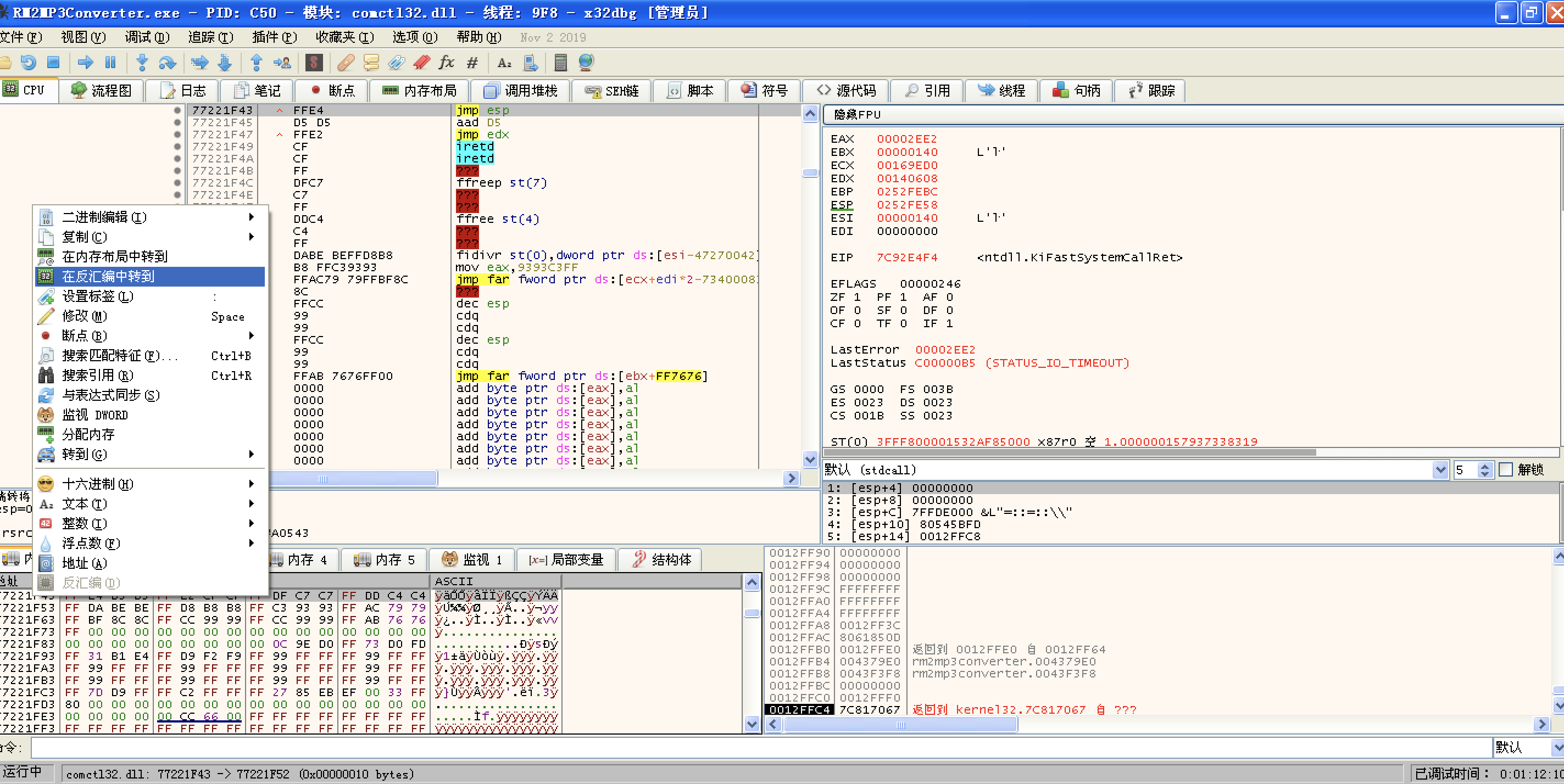
Task: Click the step over icon
Action: coord(167,63)
